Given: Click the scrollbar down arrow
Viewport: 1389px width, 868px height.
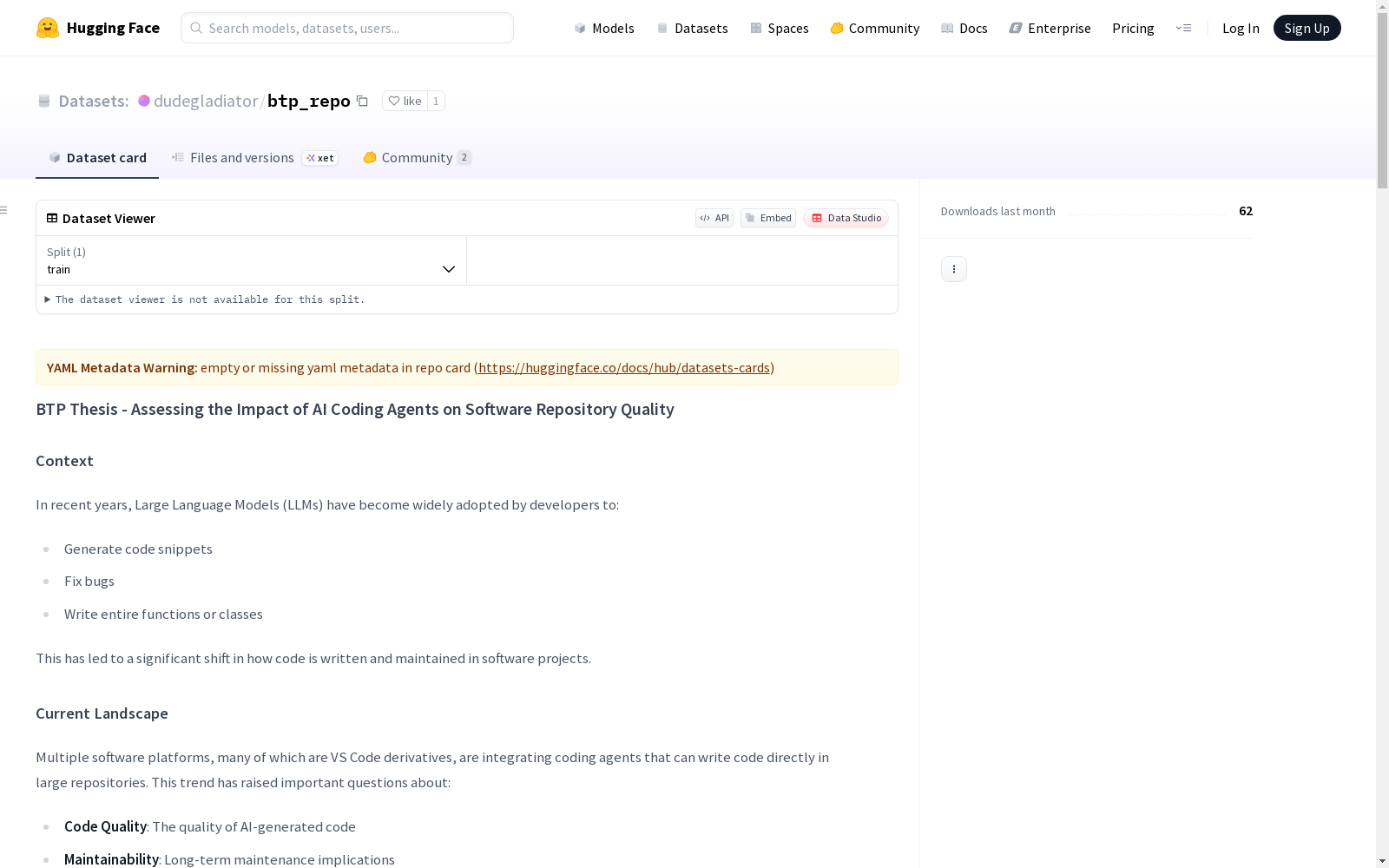Looking at the screenshot, I should coord(1382,861).
